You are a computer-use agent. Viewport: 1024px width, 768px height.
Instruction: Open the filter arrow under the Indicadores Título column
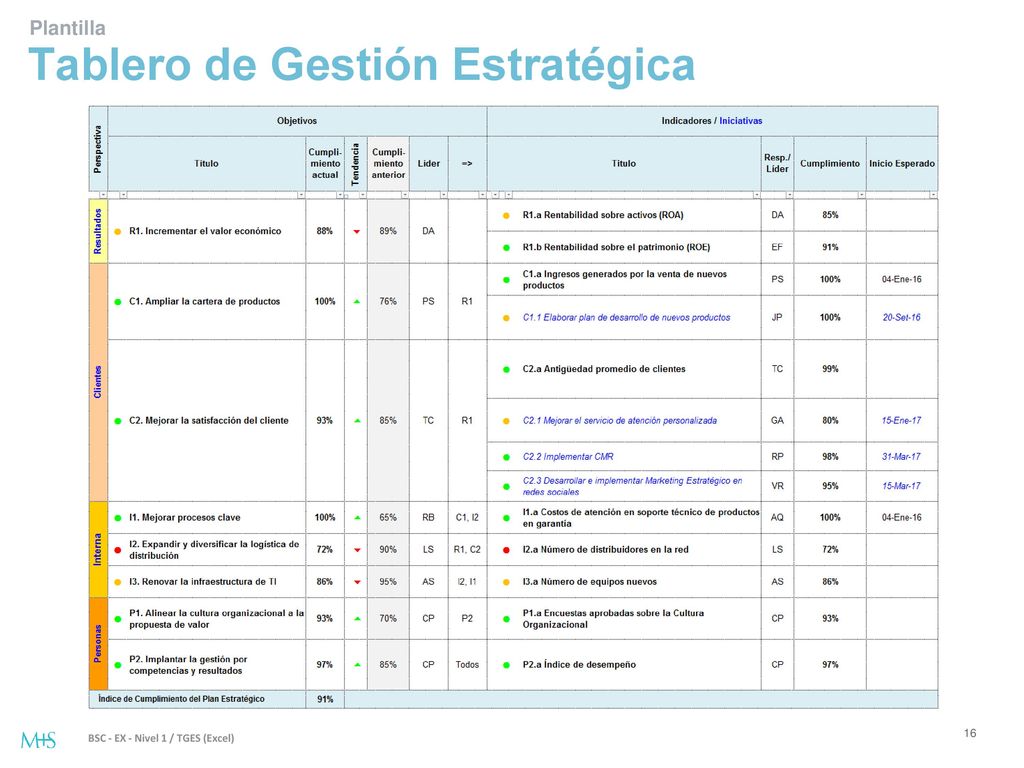point(757,195)
